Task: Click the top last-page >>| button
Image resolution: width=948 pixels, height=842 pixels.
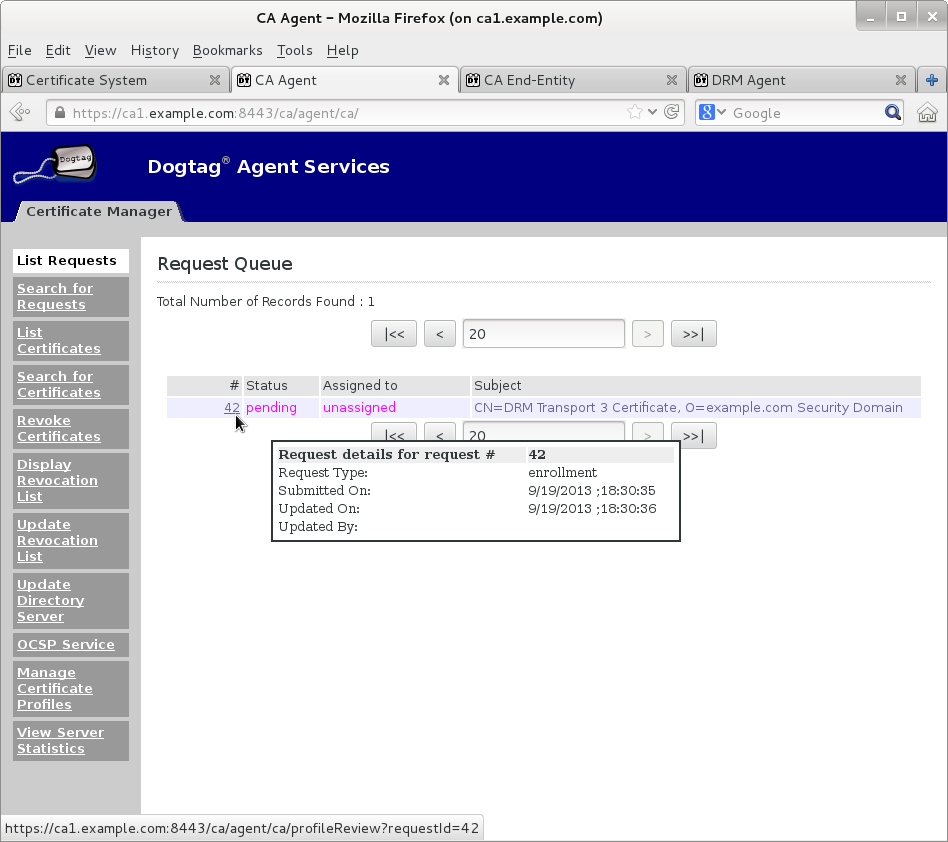Action: pos(693,334)
